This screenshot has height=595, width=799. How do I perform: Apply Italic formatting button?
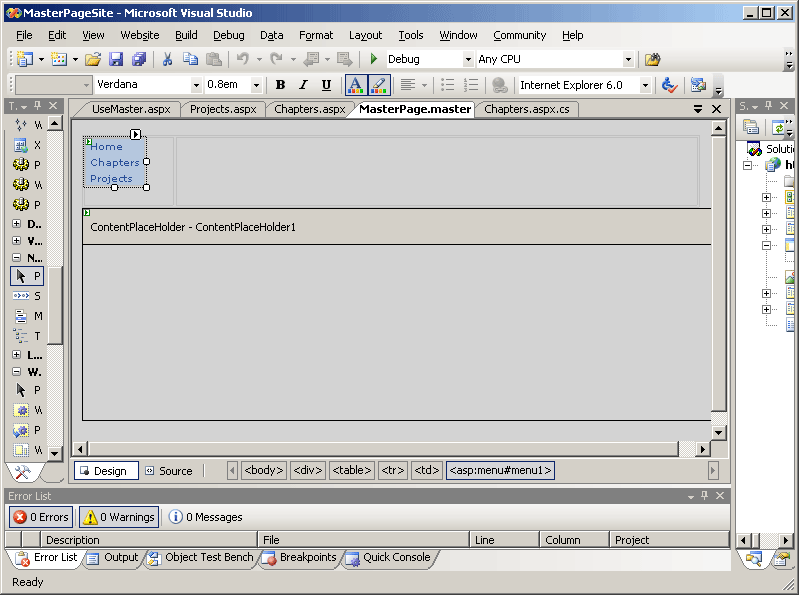tap(303, 85)
